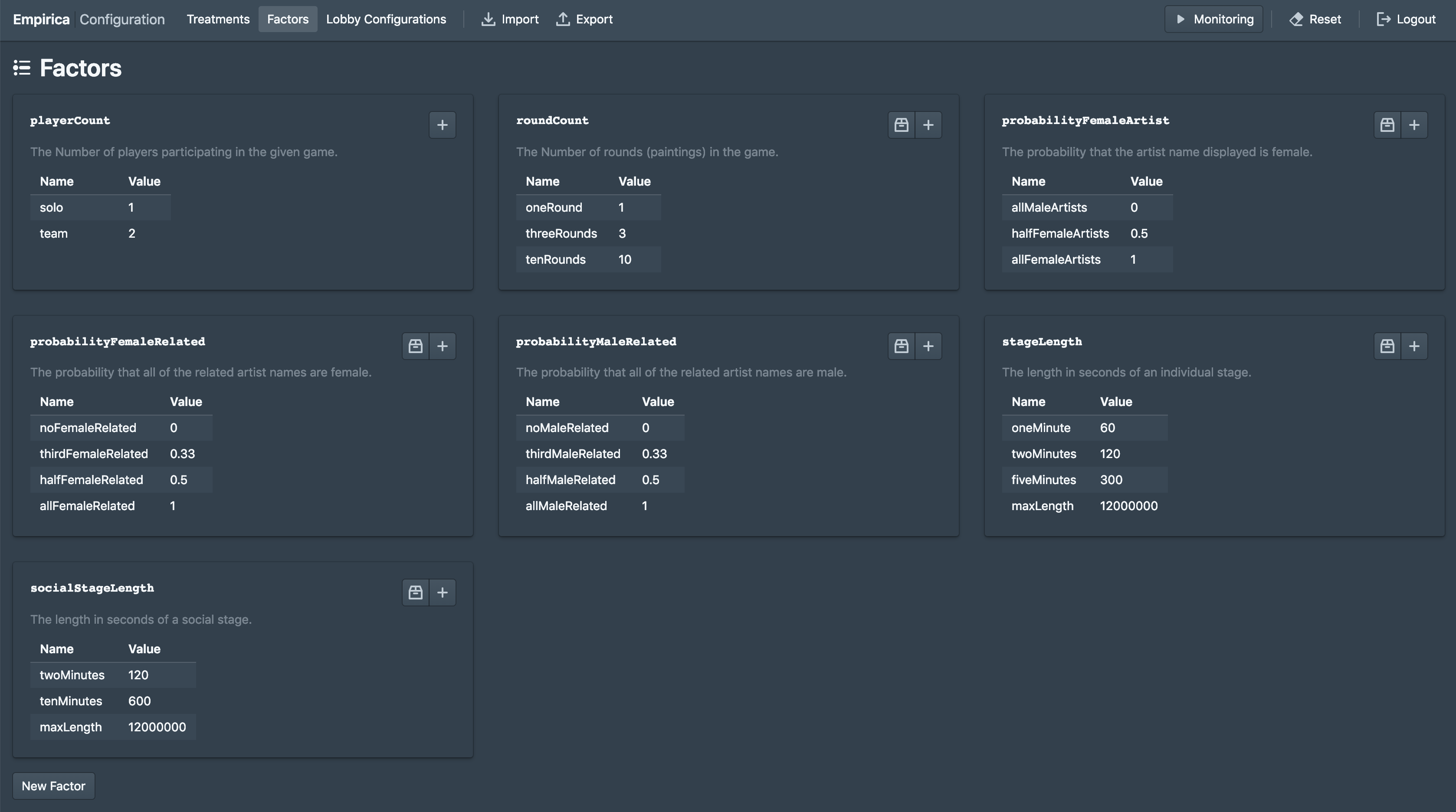1456x812 pixels.
Task: Click the tenMinutes row in socialStageLength
Action: coord(113,701)
